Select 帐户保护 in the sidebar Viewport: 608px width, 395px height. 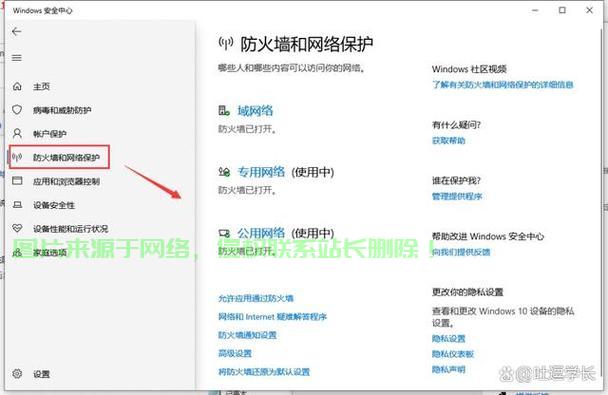(50, 134)
